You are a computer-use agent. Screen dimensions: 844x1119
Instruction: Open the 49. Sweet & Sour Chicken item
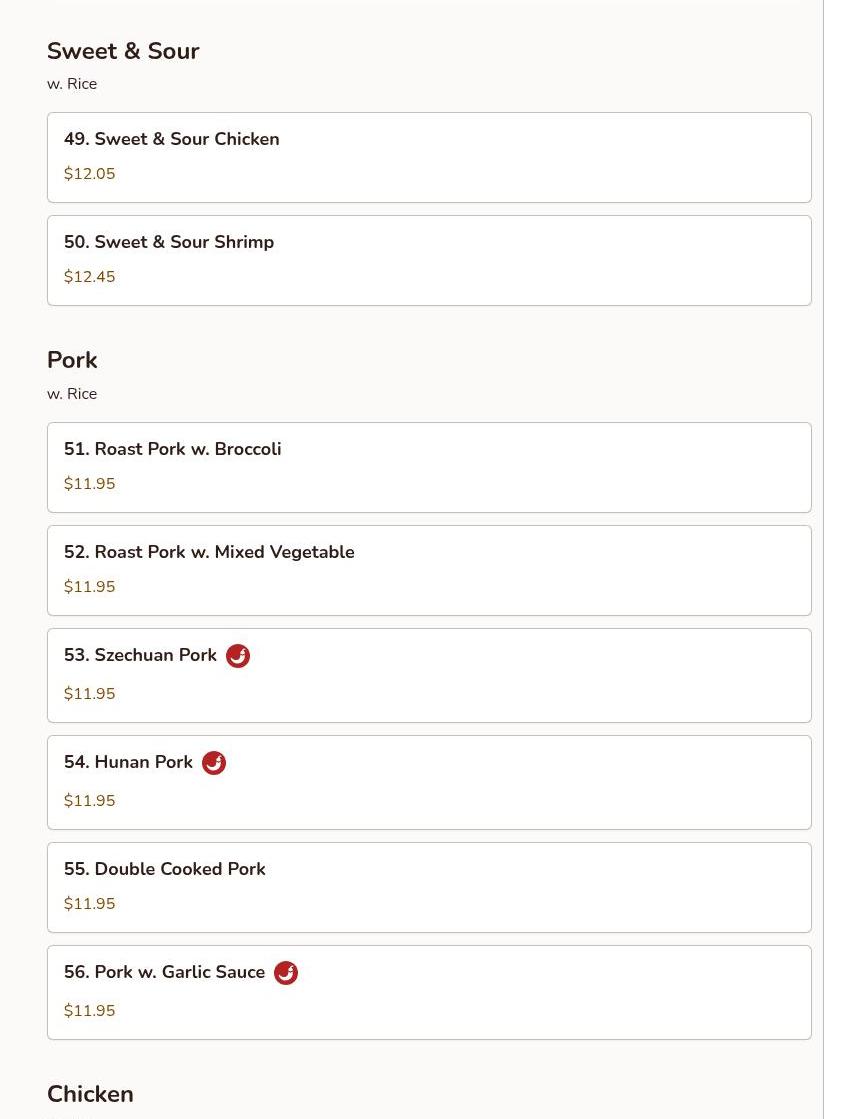429,158
